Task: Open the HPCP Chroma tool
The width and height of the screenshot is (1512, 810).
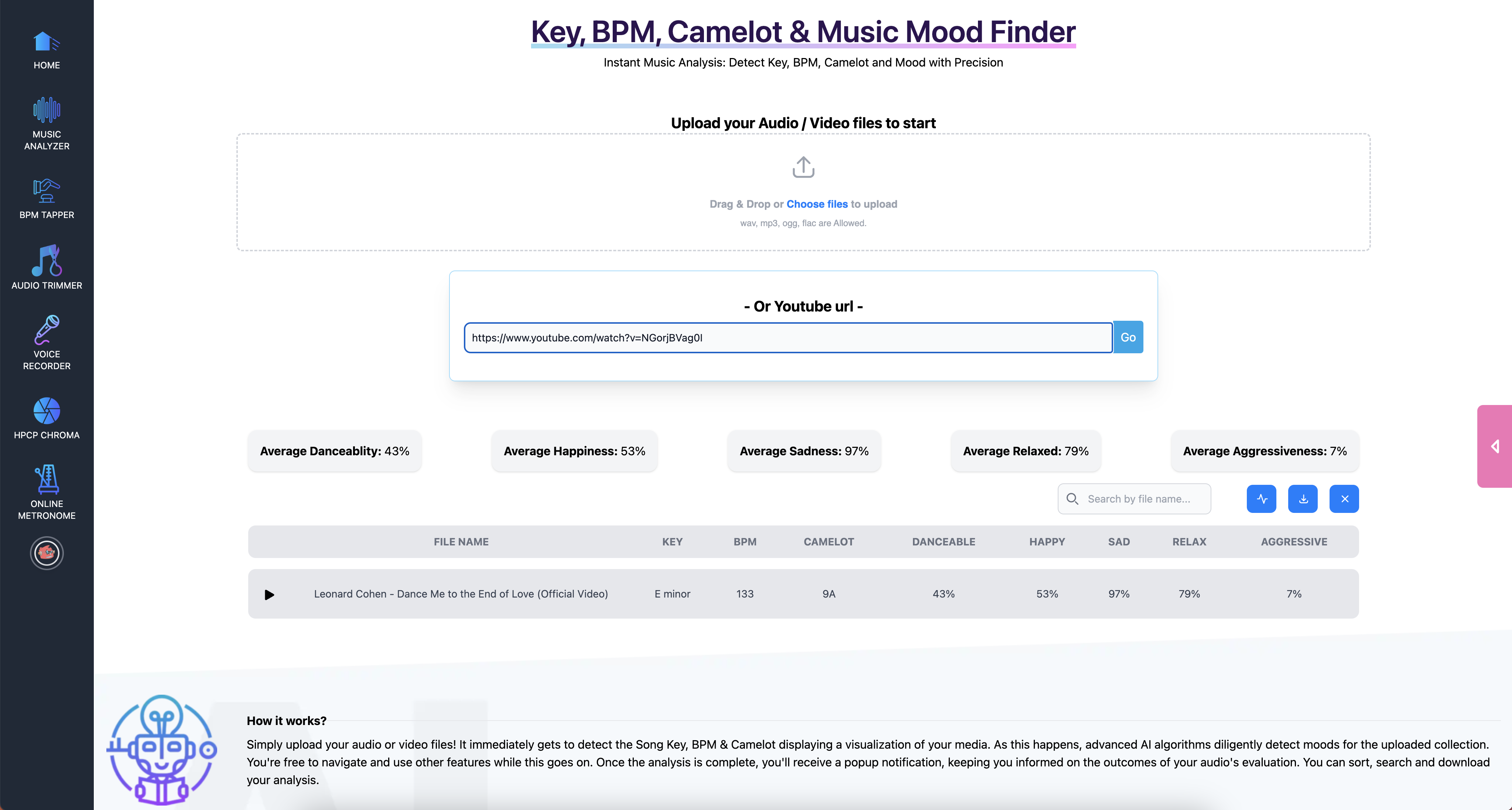Action: (47, 418)
